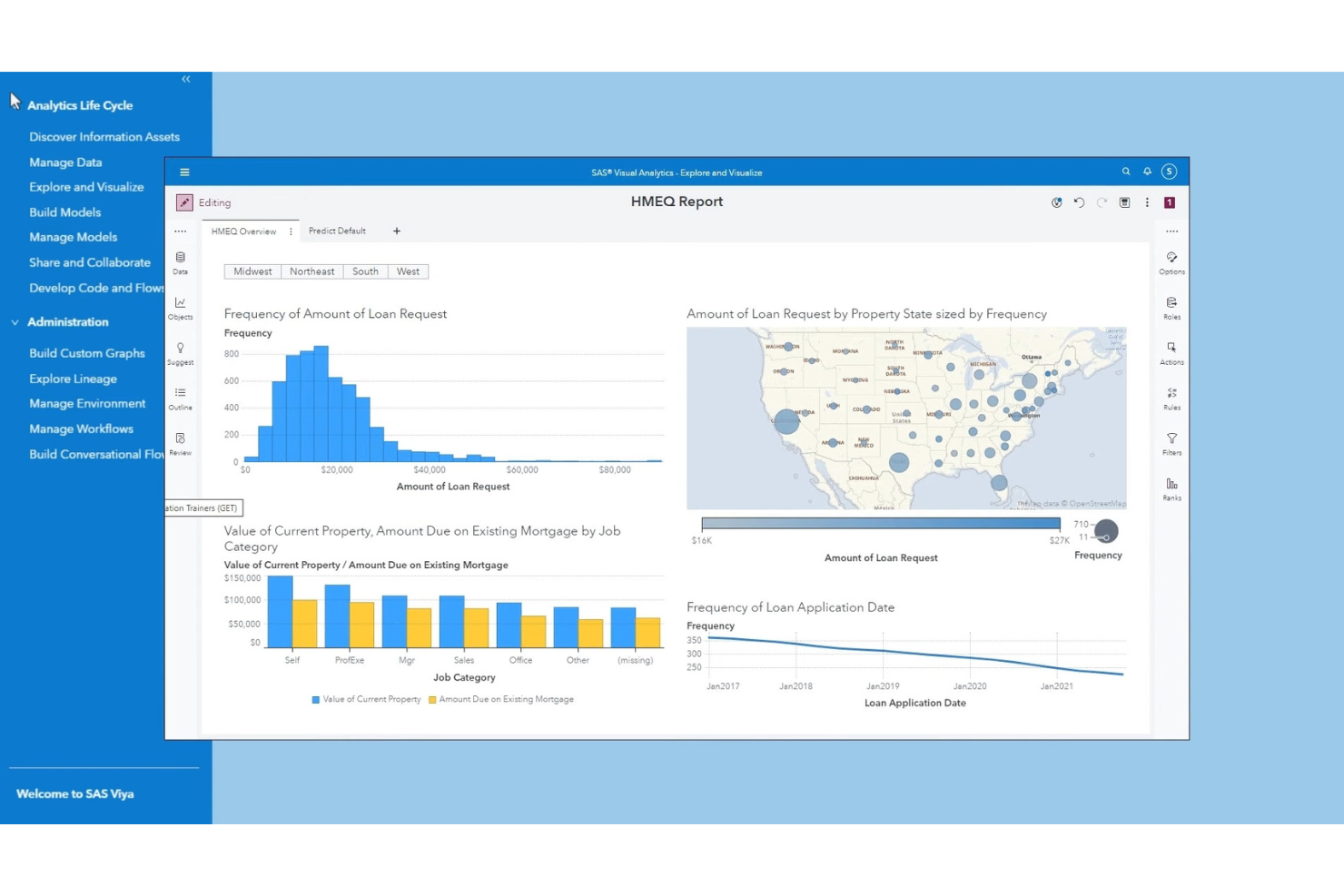
Task: Open the search magnifier icon
Action: tap(1126, 172)
